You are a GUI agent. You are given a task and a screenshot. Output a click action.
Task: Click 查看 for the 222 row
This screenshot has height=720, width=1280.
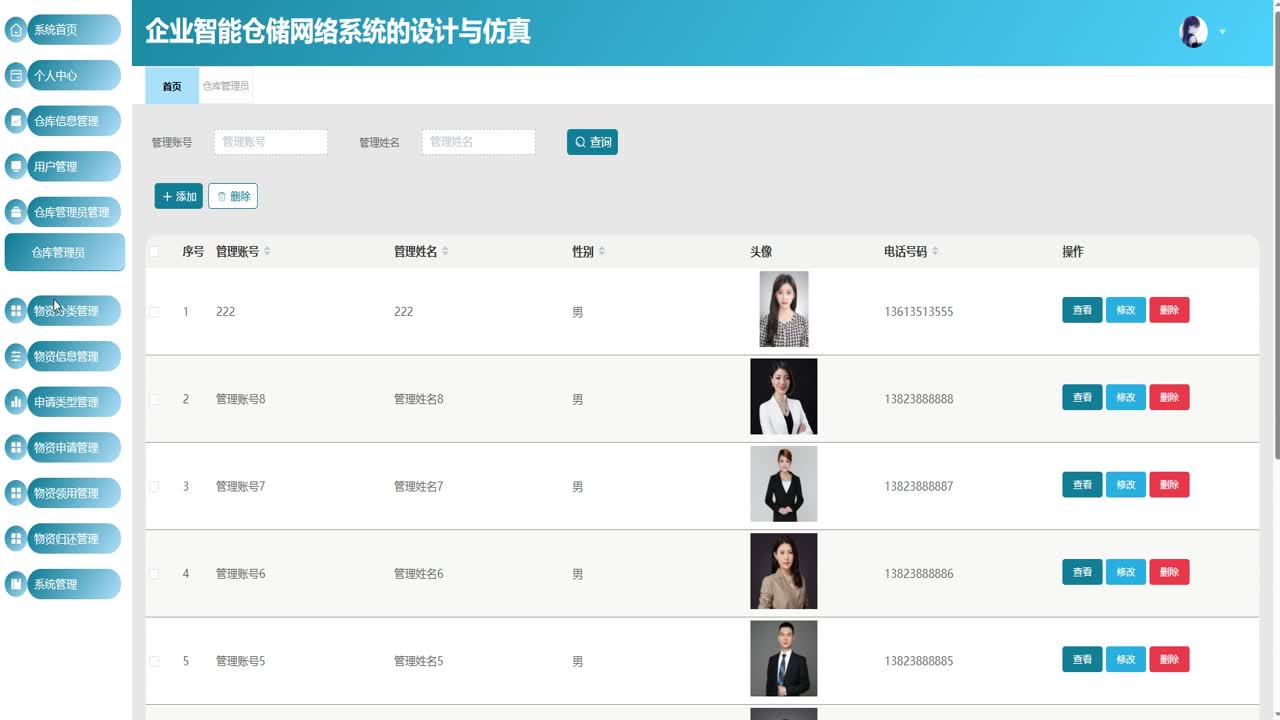click(1082, 310)
